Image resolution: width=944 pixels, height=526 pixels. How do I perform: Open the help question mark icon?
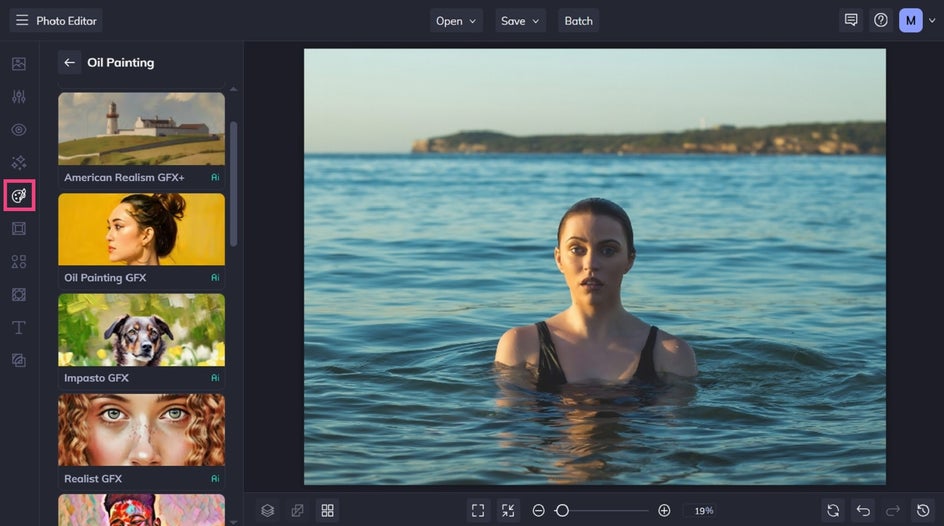tap(880, 20)
